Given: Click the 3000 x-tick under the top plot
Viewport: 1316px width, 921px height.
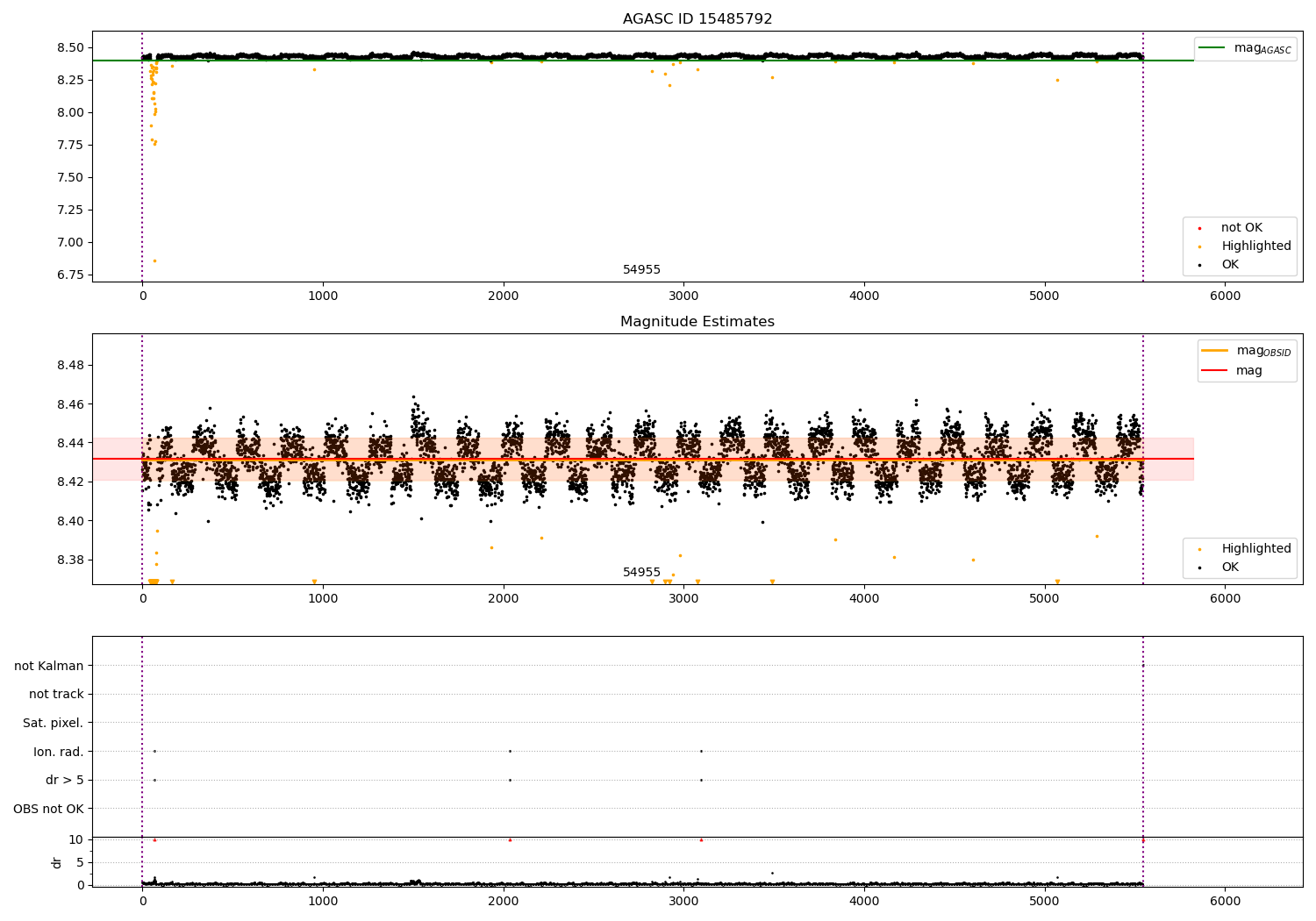Looking at the screenshot, I should [683, 296].
